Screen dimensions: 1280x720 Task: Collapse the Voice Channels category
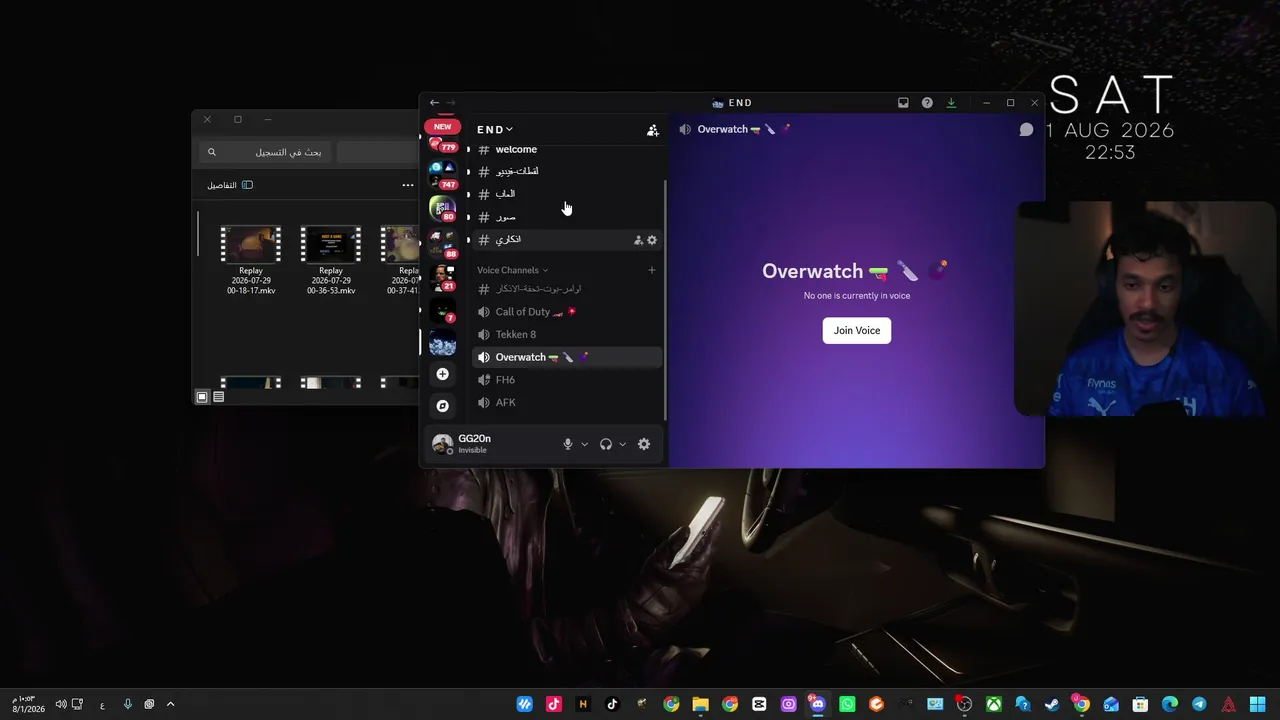click(512, 270)
